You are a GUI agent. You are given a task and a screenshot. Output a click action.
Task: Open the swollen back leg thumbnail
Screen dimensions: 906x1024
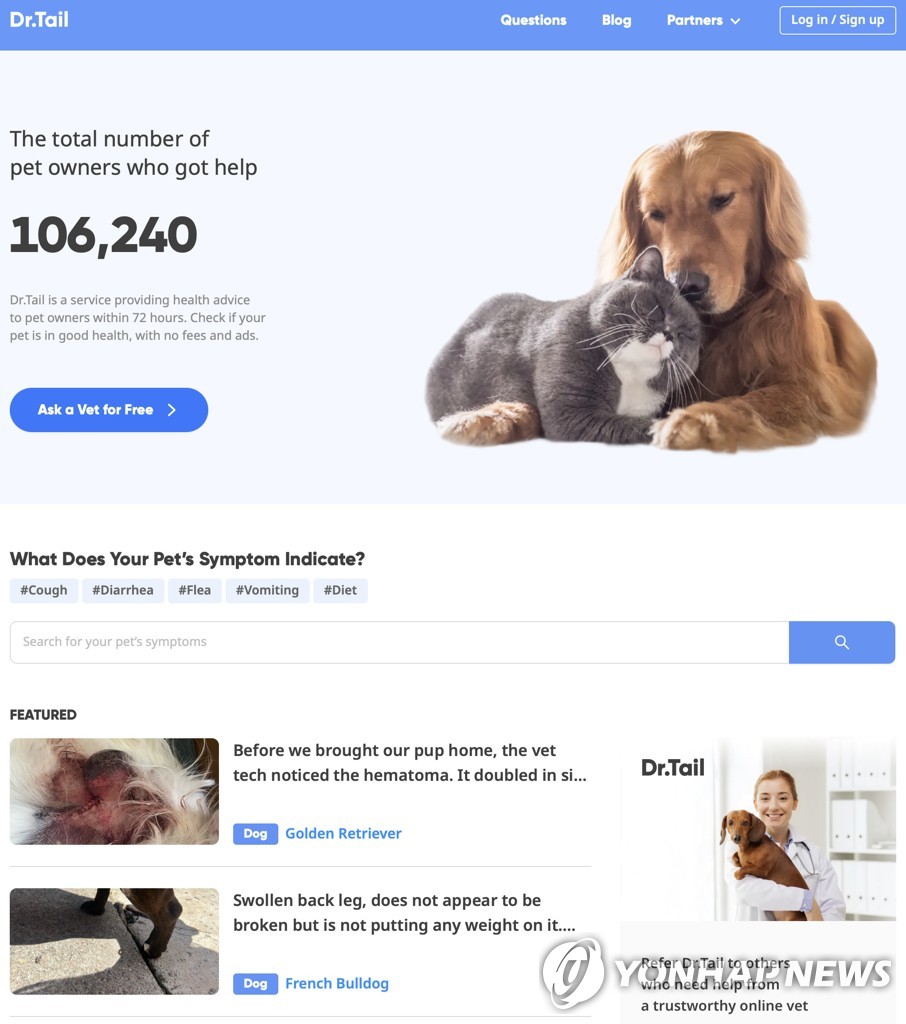[x=114, y=941]
